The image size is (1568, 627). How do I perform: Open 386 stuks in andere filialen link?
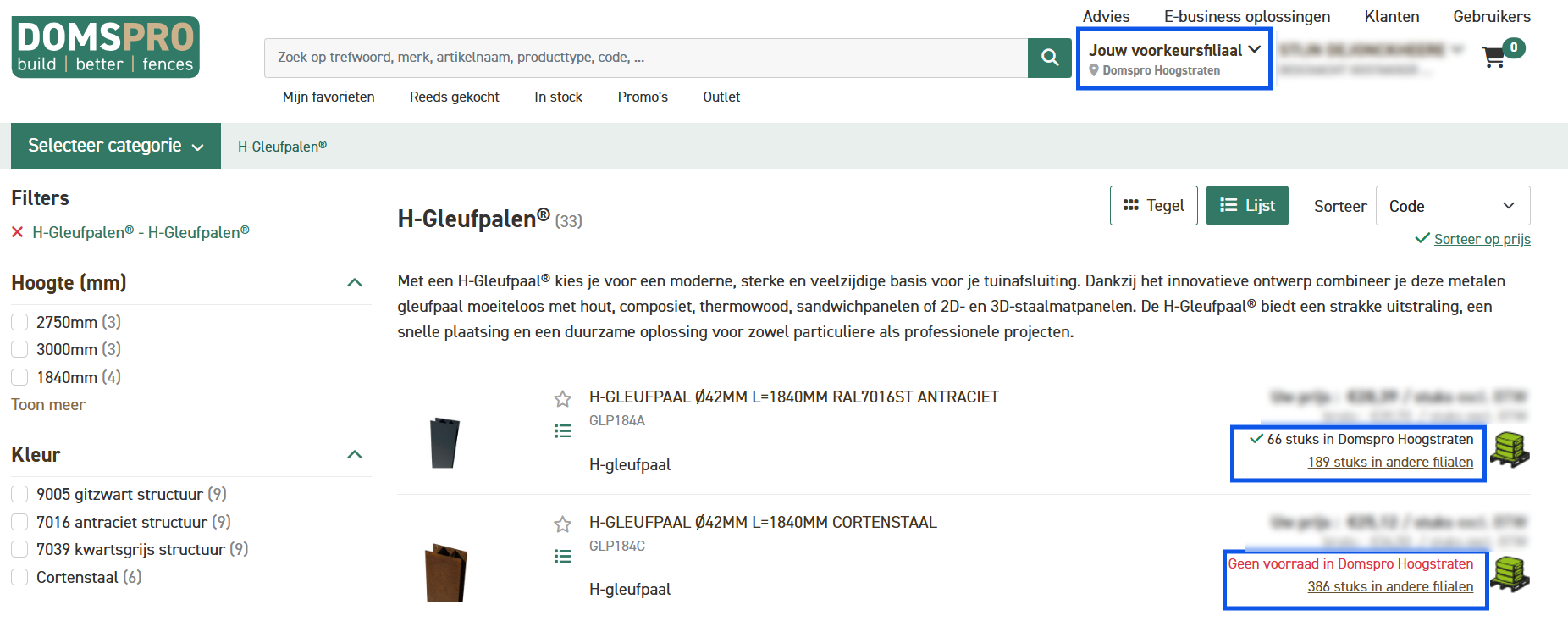click(x=1390, y=587)
